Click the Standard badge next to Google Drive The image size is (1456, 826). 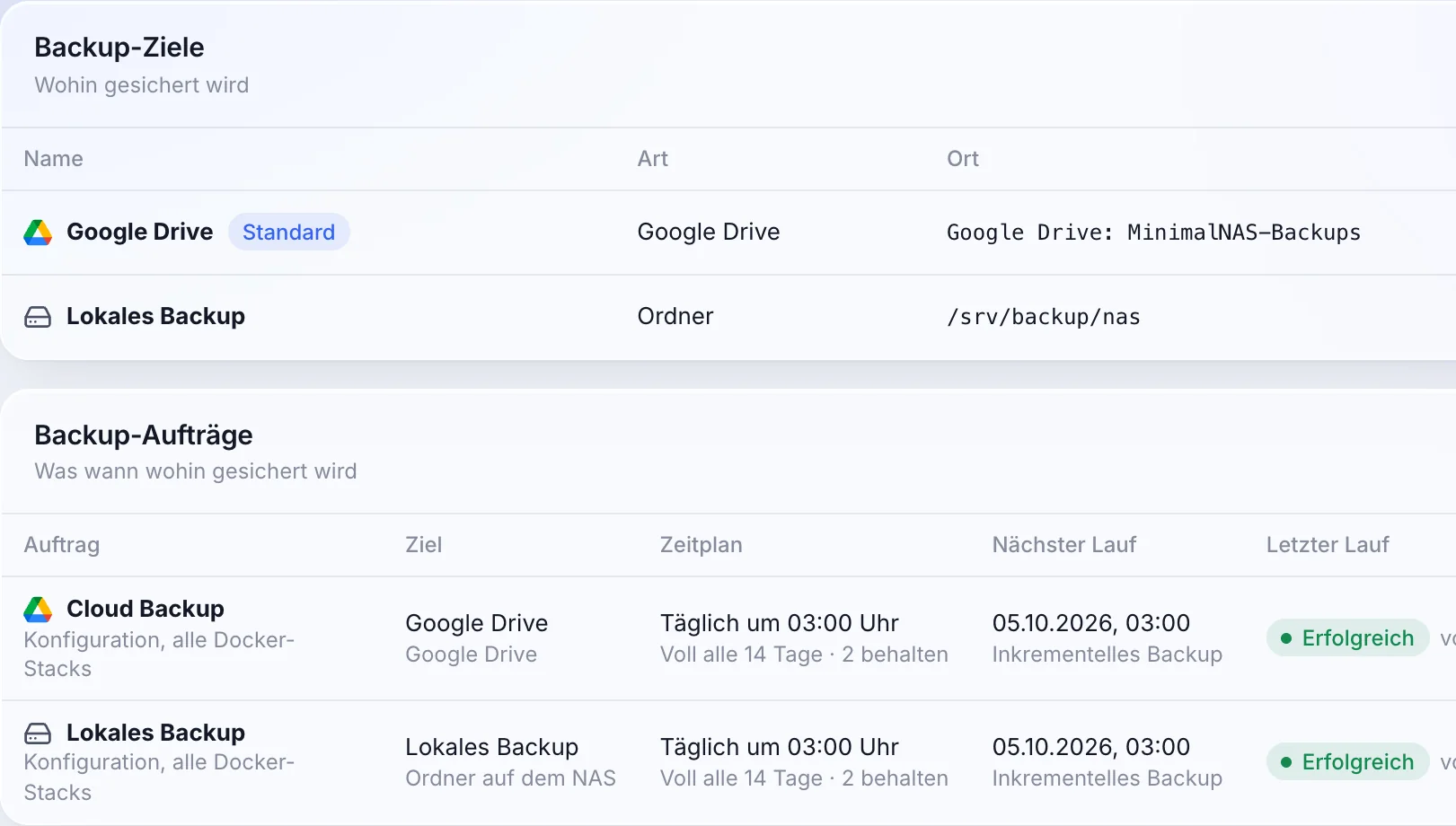pos(288,233)
